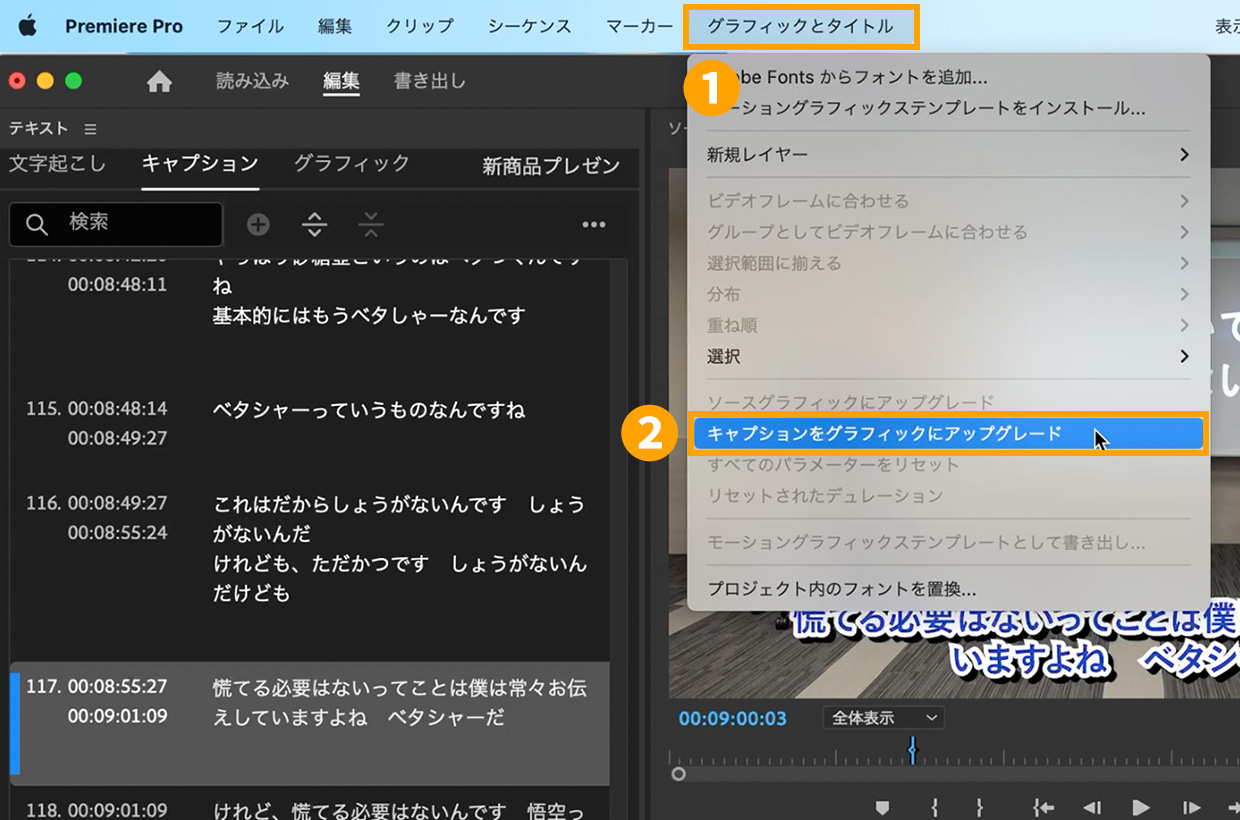Screen dimensions: 1240x820
Task: Click the 検索 search field
Action: (116, 224)
